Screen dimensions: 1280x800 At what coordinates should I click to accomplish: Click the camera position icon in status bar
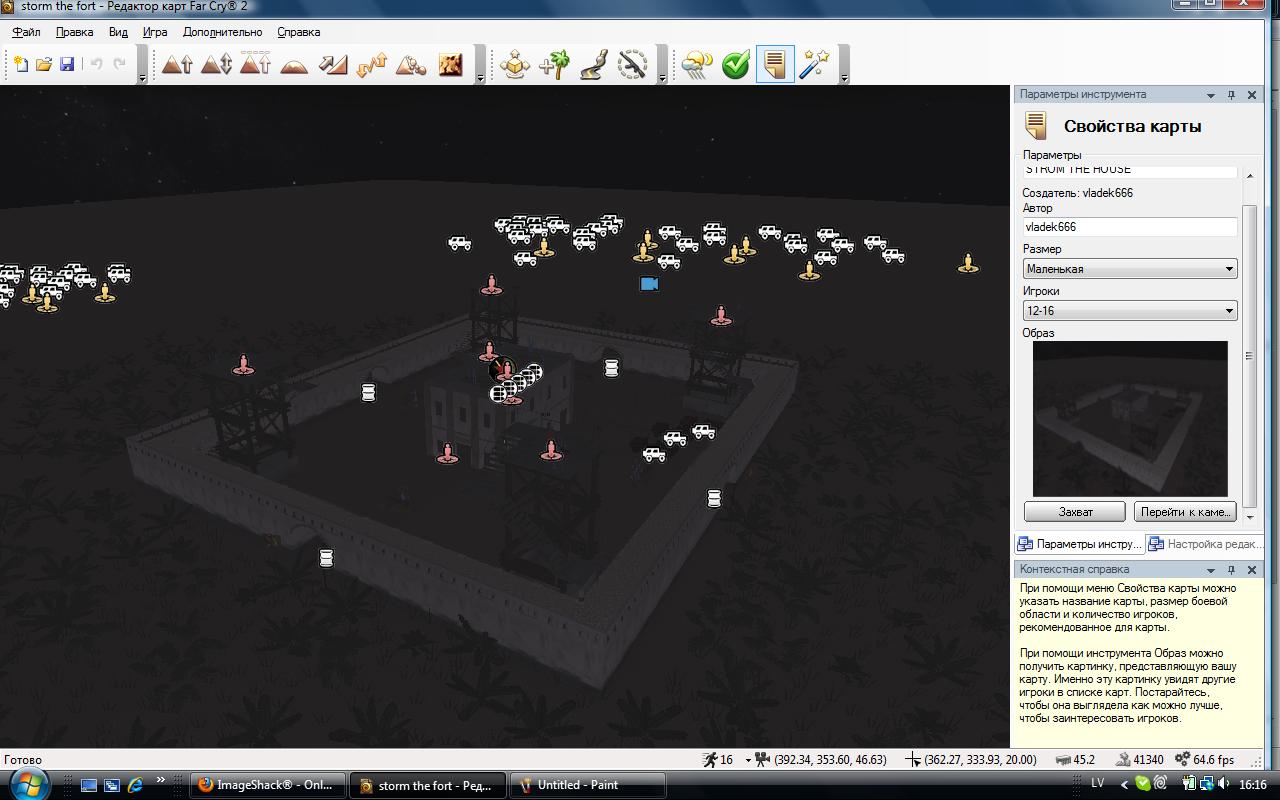762,760
